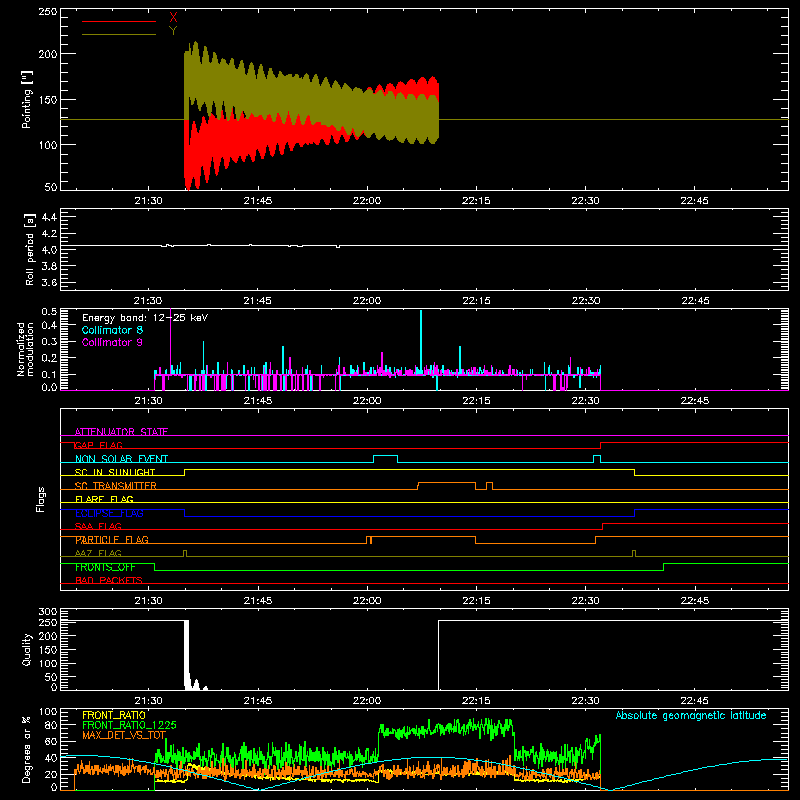Click the 80 tick on Degrees axis
The height and width of the screenshot is (800, 800).
(x=51, y=726)
